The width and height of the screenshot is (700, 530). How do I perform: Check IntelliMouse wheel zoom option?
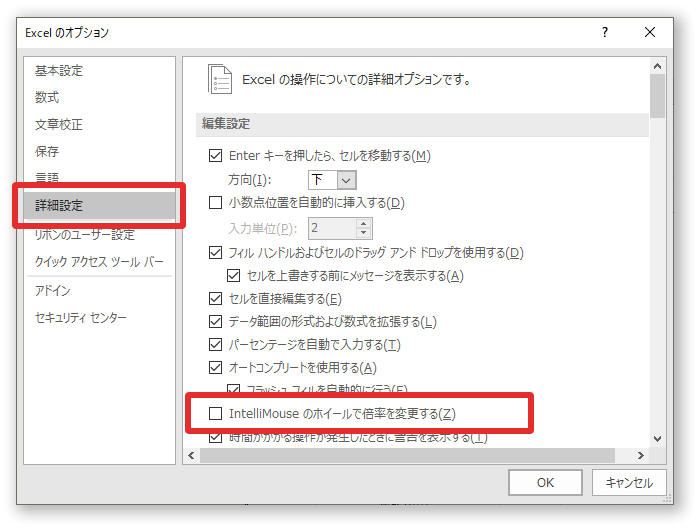click(215, 413)
